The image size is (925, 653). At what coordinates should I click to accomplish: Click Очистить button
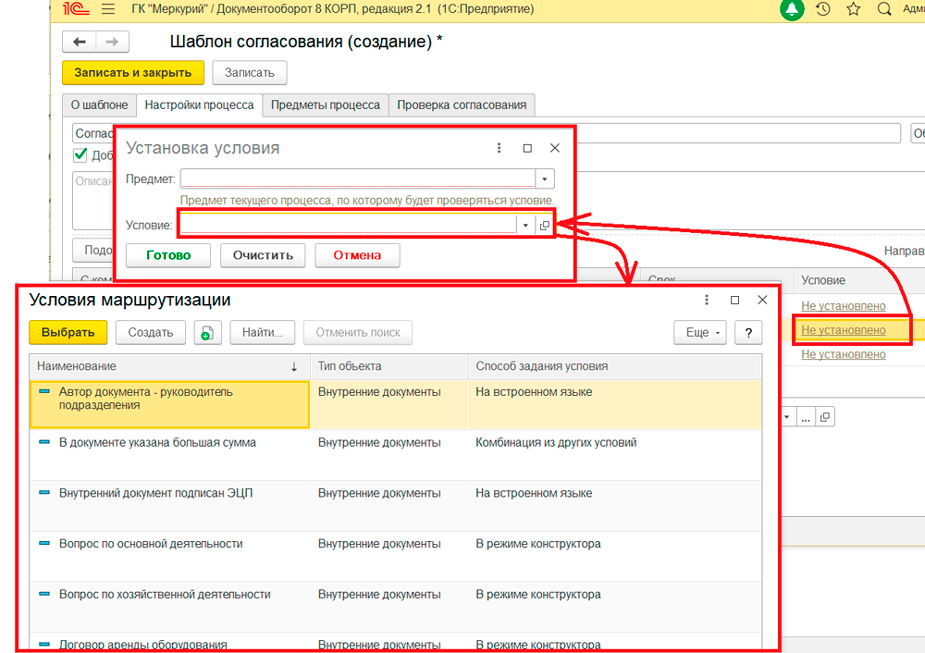pyautogui.click(x=263, y=255)
